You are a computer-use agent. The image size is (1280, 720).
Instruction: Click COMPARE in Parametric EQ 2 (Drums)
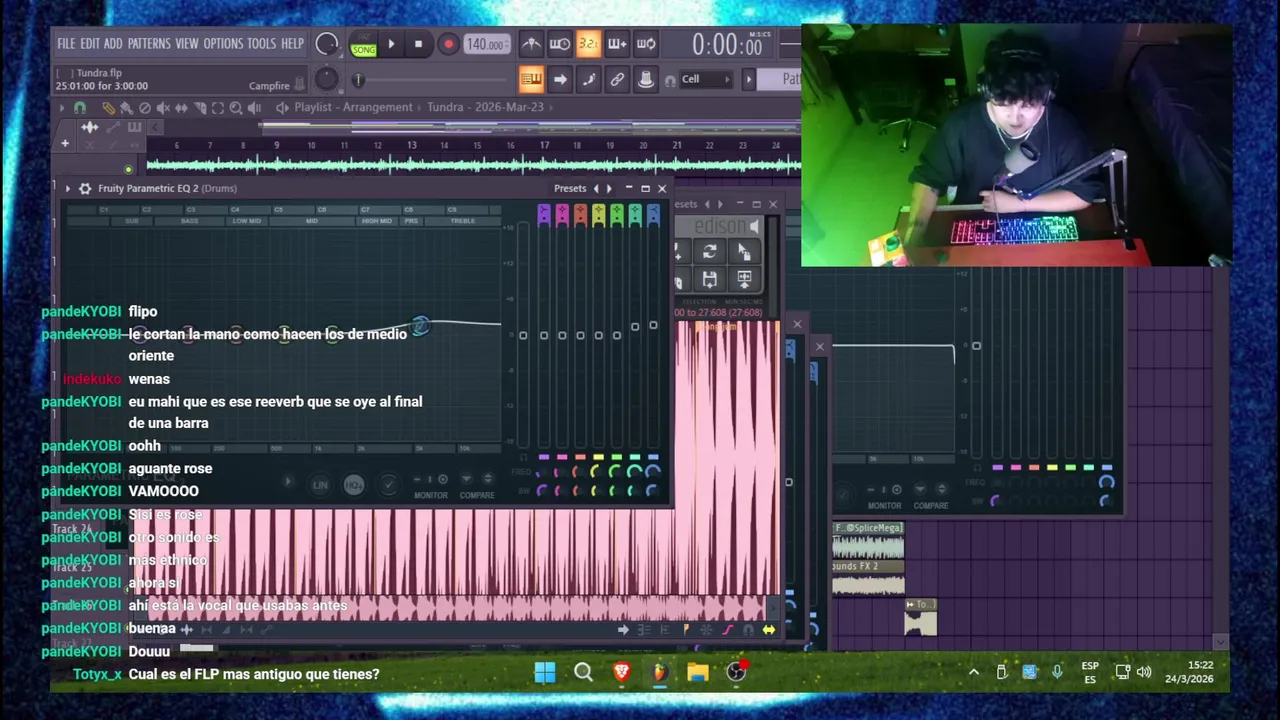coord(477,495)
